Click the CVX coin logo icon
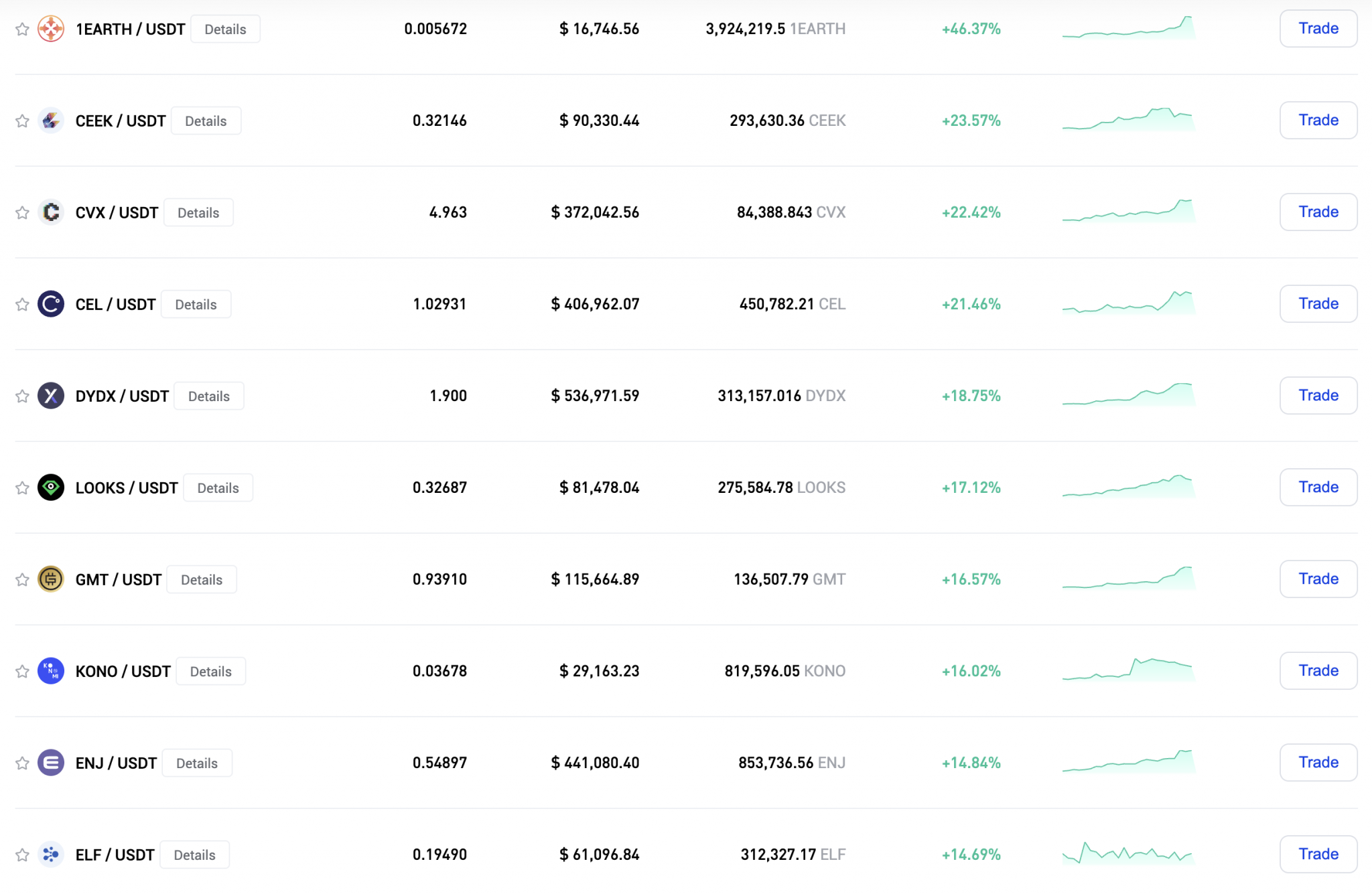Image resolution: width=1372 pixels, height=894 pixels. tap(51, 212)
